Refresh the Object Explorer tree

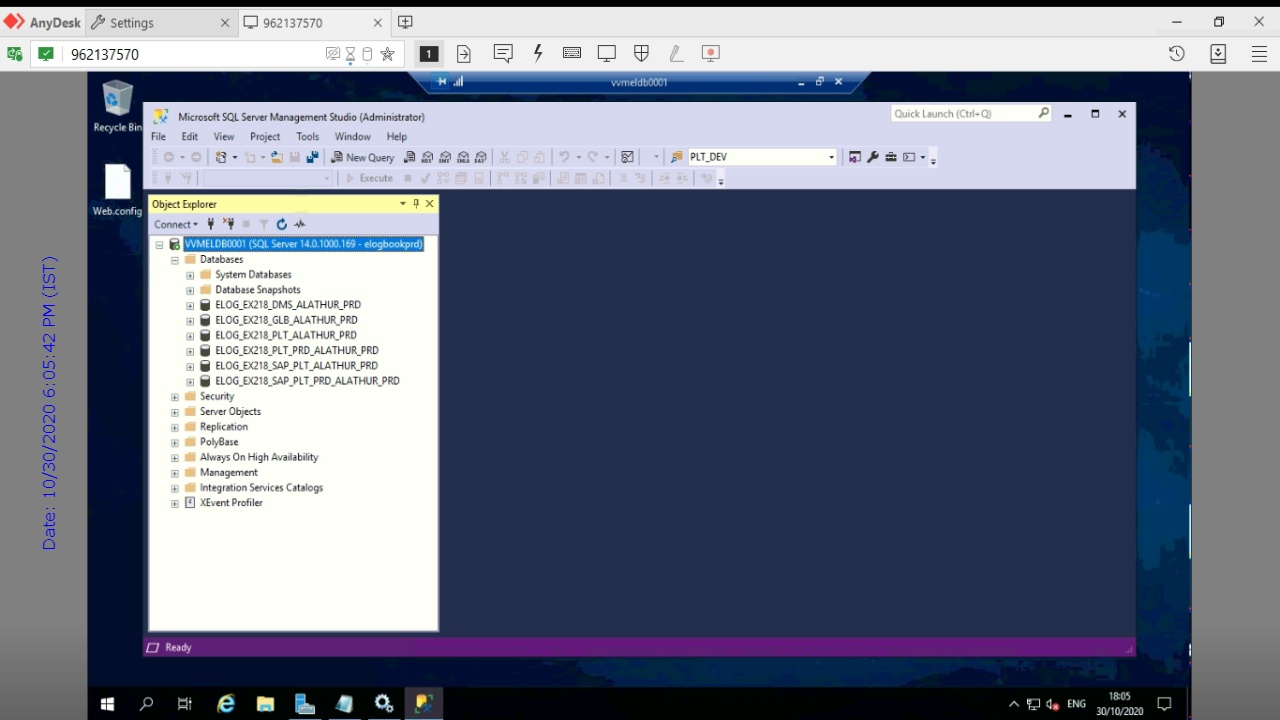click(x=282, y=225)
